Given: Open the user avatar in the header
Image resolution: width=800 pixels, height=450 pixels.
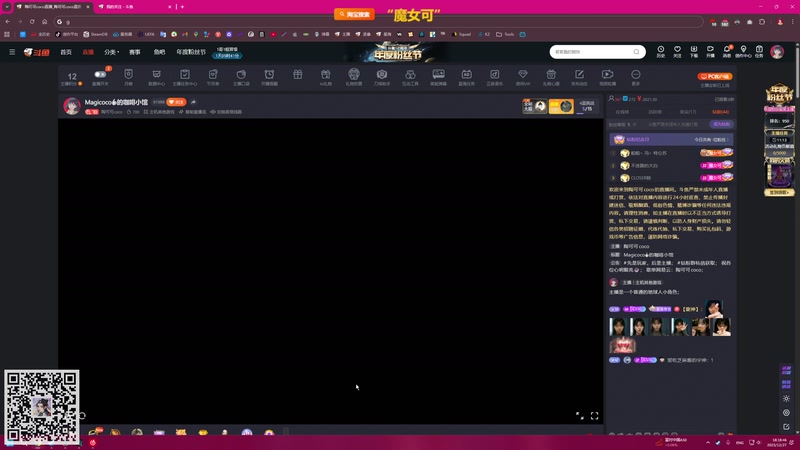Looking at the screenshot, I should pyautogui.click(x=777, y=52).
